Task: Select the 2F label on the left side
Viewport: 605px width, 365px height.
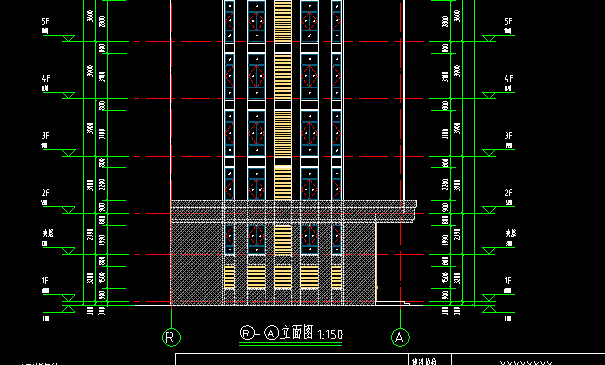Action: tap(46, 193)
